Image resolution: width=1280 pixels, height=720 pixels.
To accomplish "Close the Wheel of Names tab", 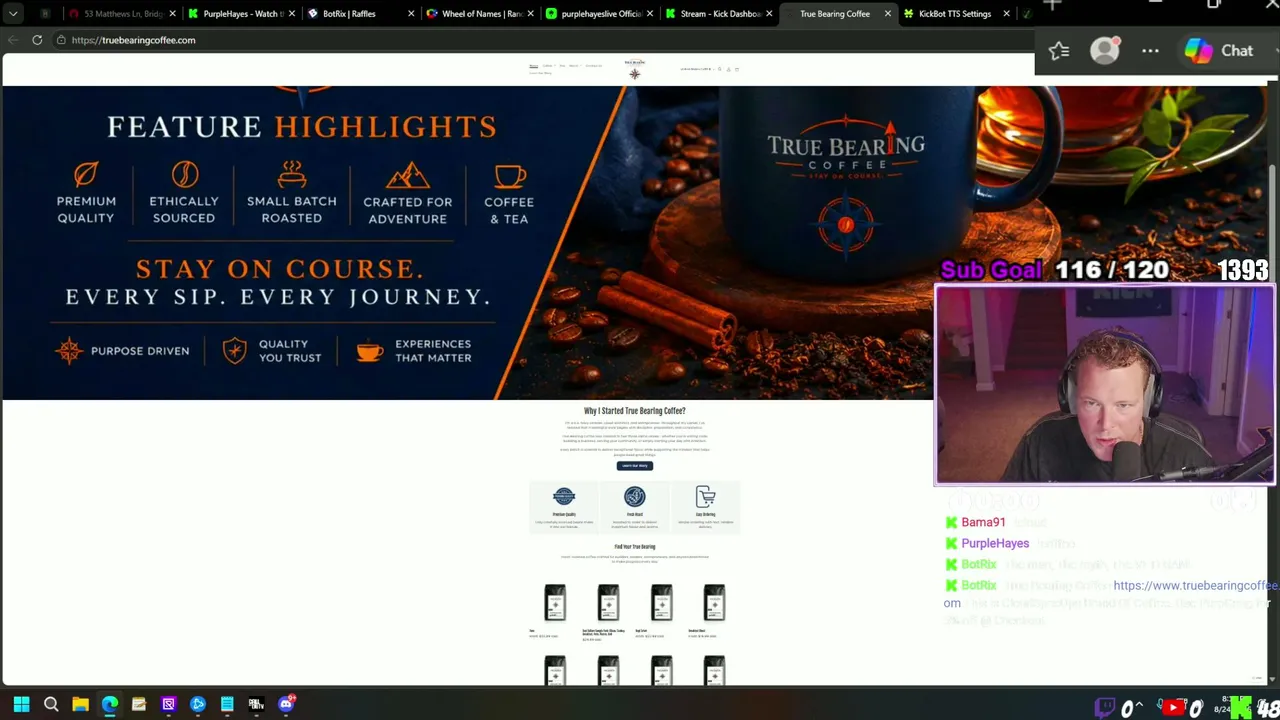I will (530, 14).
